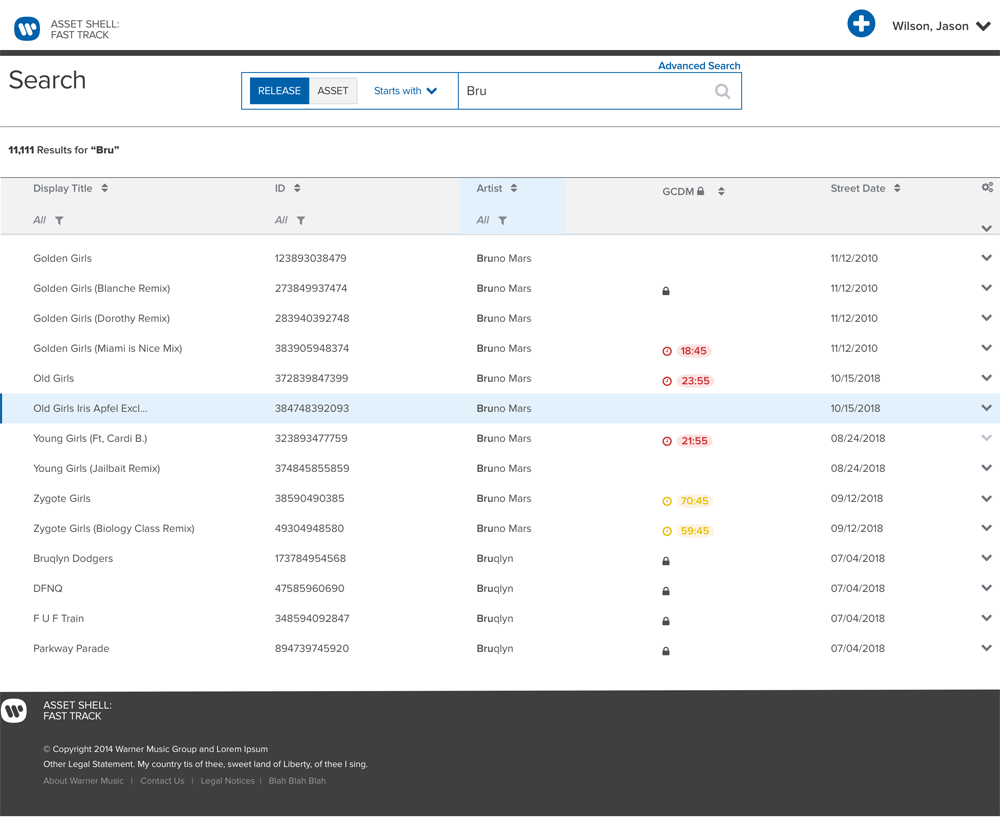This screenshot has height=817, width=1000.
Task: Click the blue plus icon in the header
Action: click(861, 24)
